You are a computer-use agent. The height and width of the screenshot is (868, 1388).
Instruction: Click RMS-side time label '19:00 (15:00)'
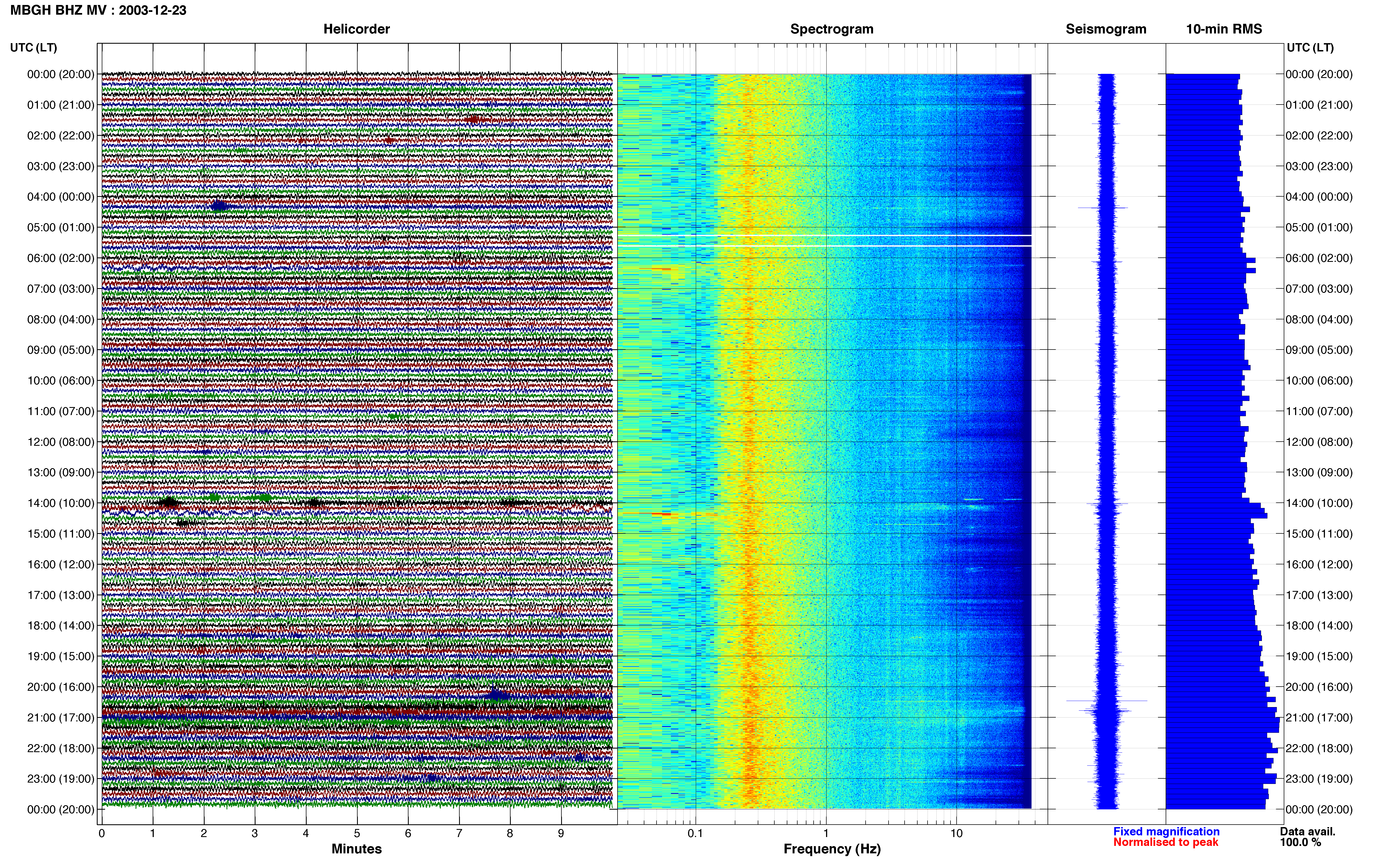pyautogui.click(x=1319, y=656)
